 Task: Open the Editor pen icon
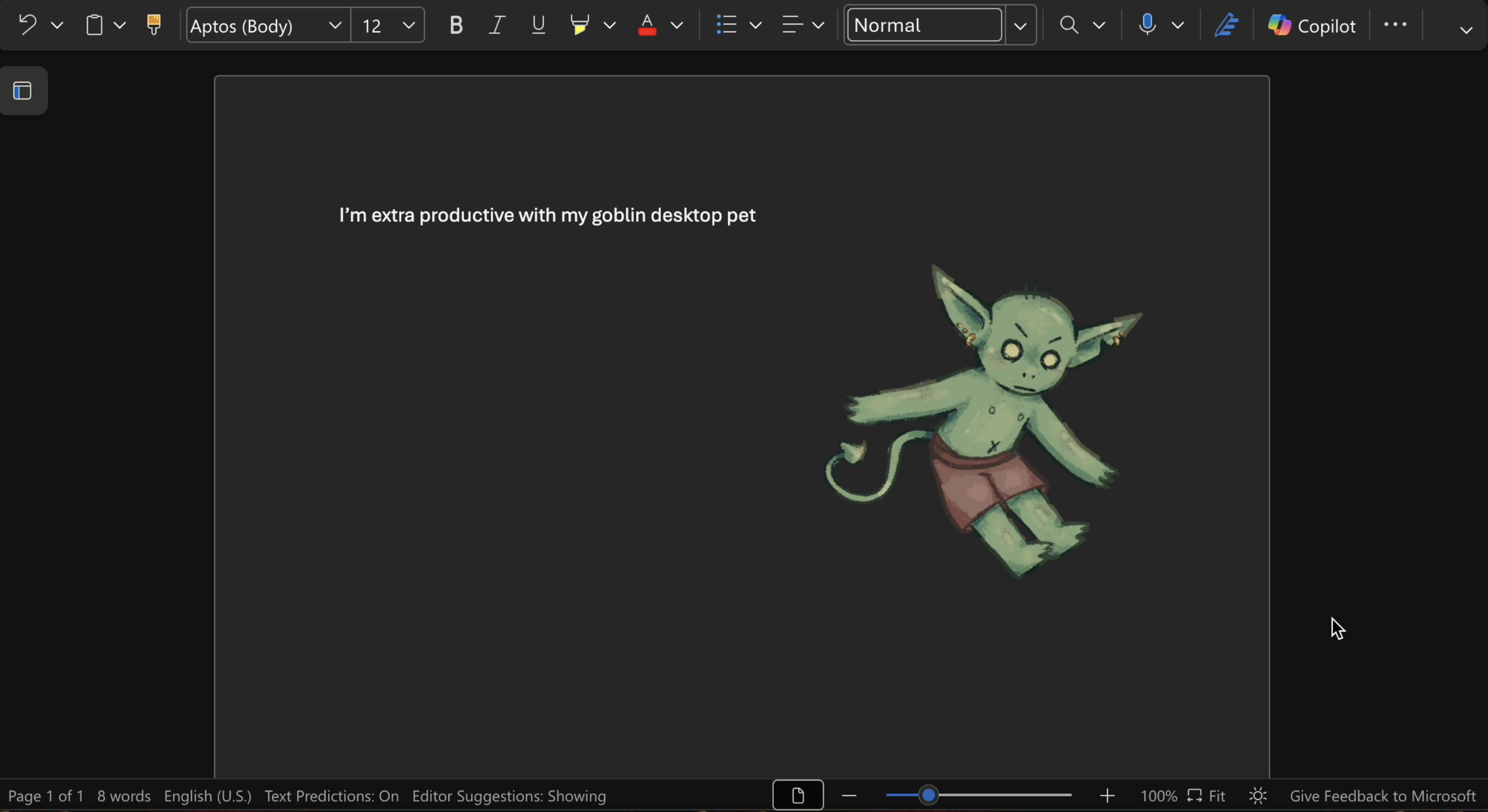[x=1226, y=25]
